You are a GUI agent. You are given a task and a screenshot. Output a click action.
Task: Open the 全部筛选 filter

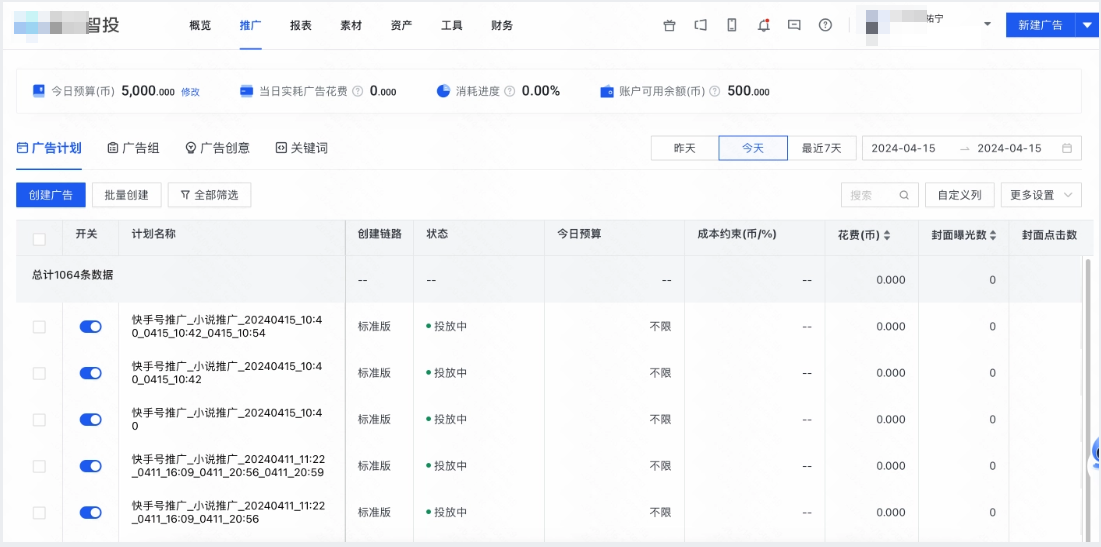209,195
